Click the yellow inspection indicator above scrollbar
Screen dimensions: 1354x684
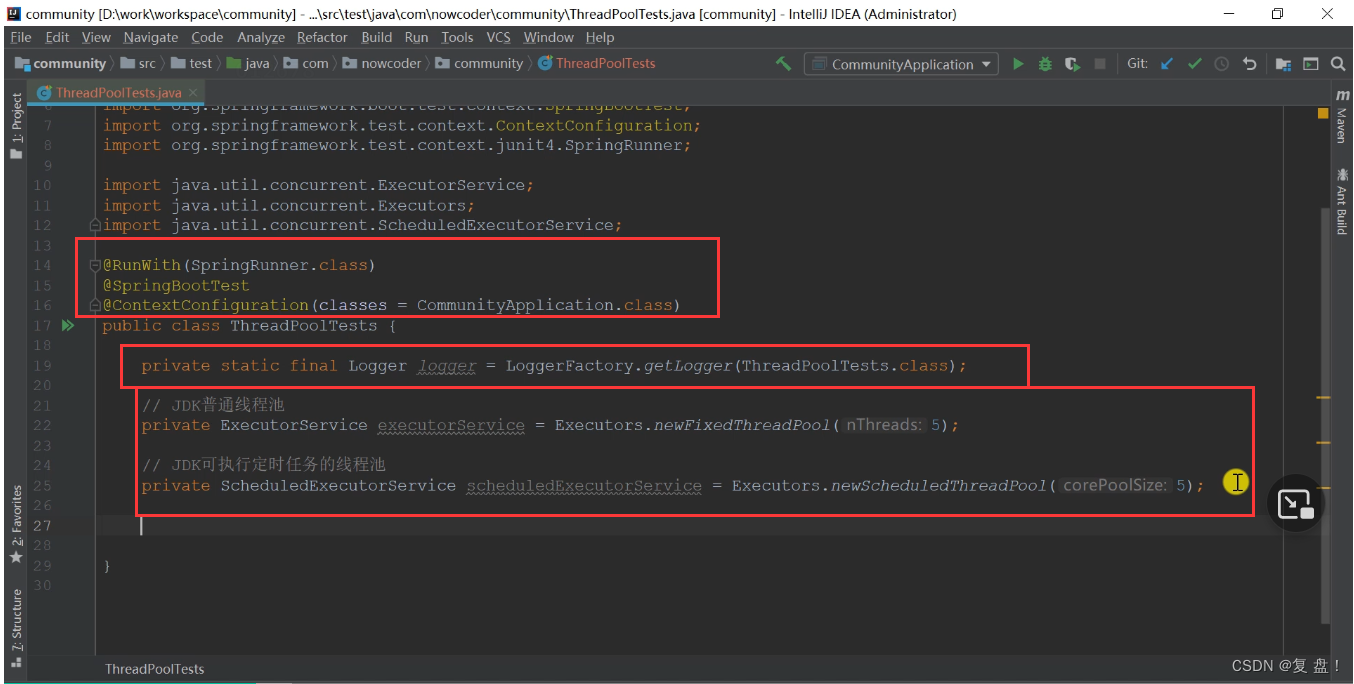coord(1322,113)
